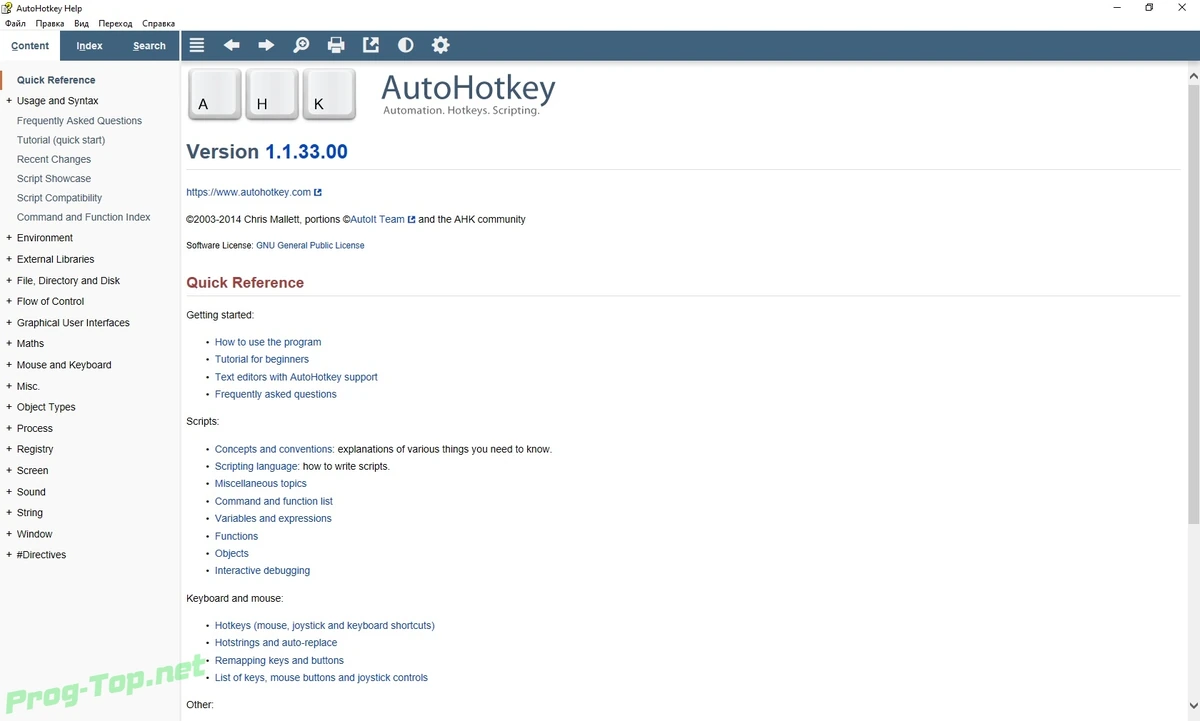Switch to the Content tab
1200x721 pixels.
coord(30,46)
